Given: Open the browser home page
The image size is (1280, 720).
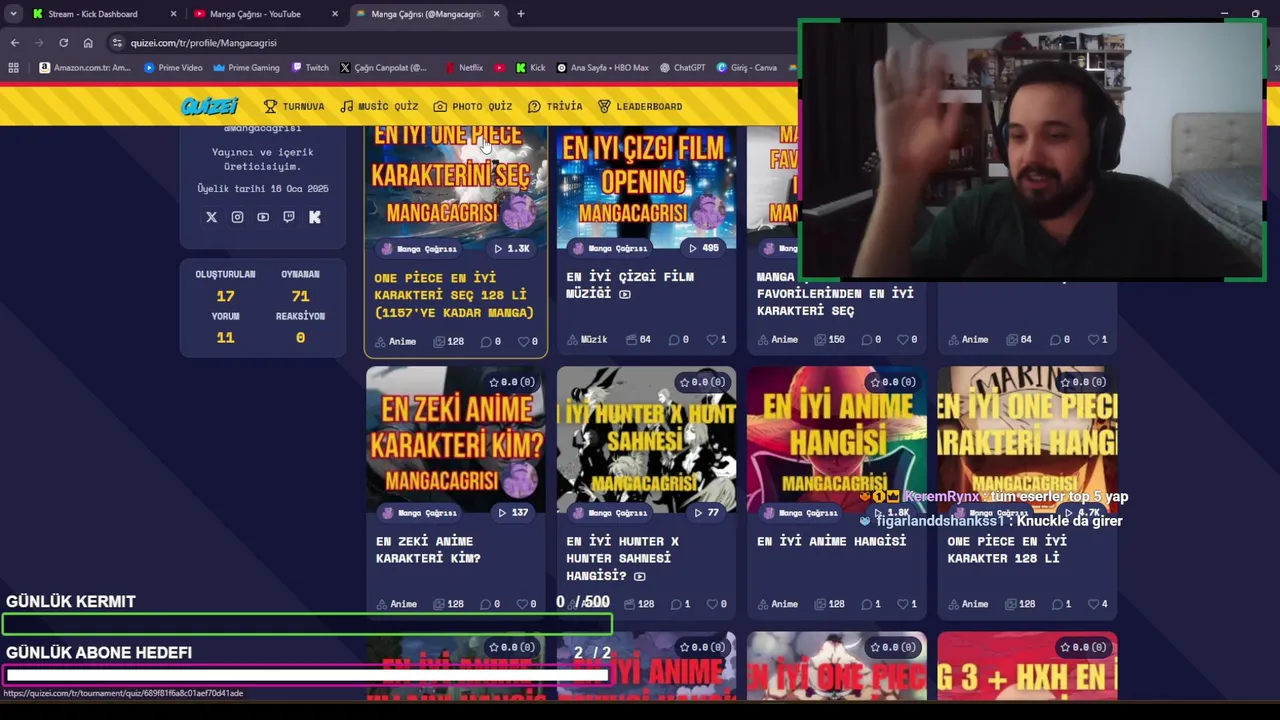Looking at the screenshot, I should [88, 43].
